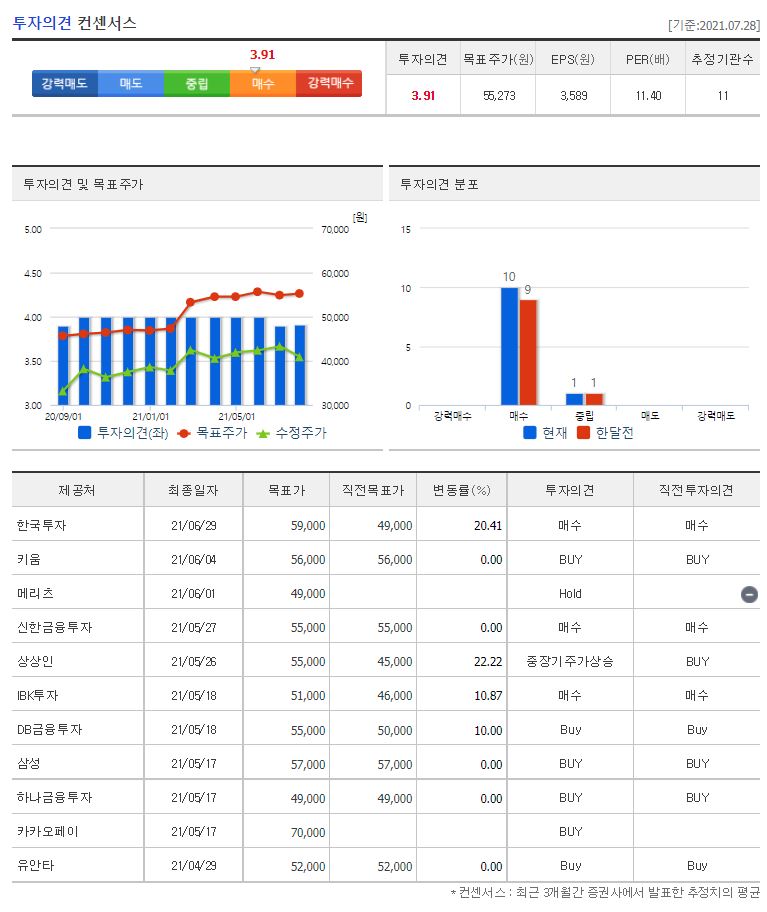Select the 신한금융투자 provider name

pos(54,628)
